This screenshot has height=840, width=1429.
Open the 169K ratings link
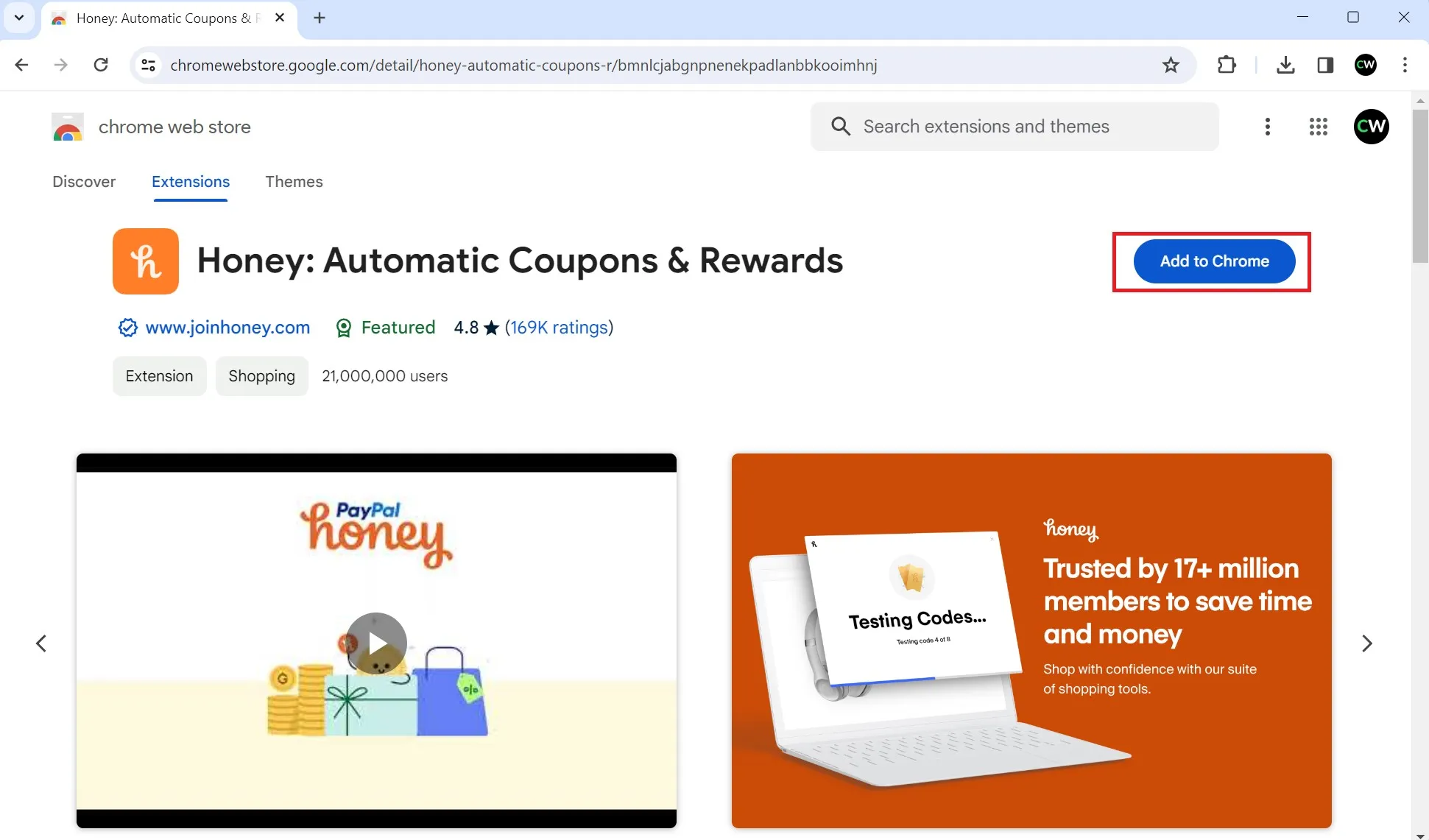(x=559, y=328)
